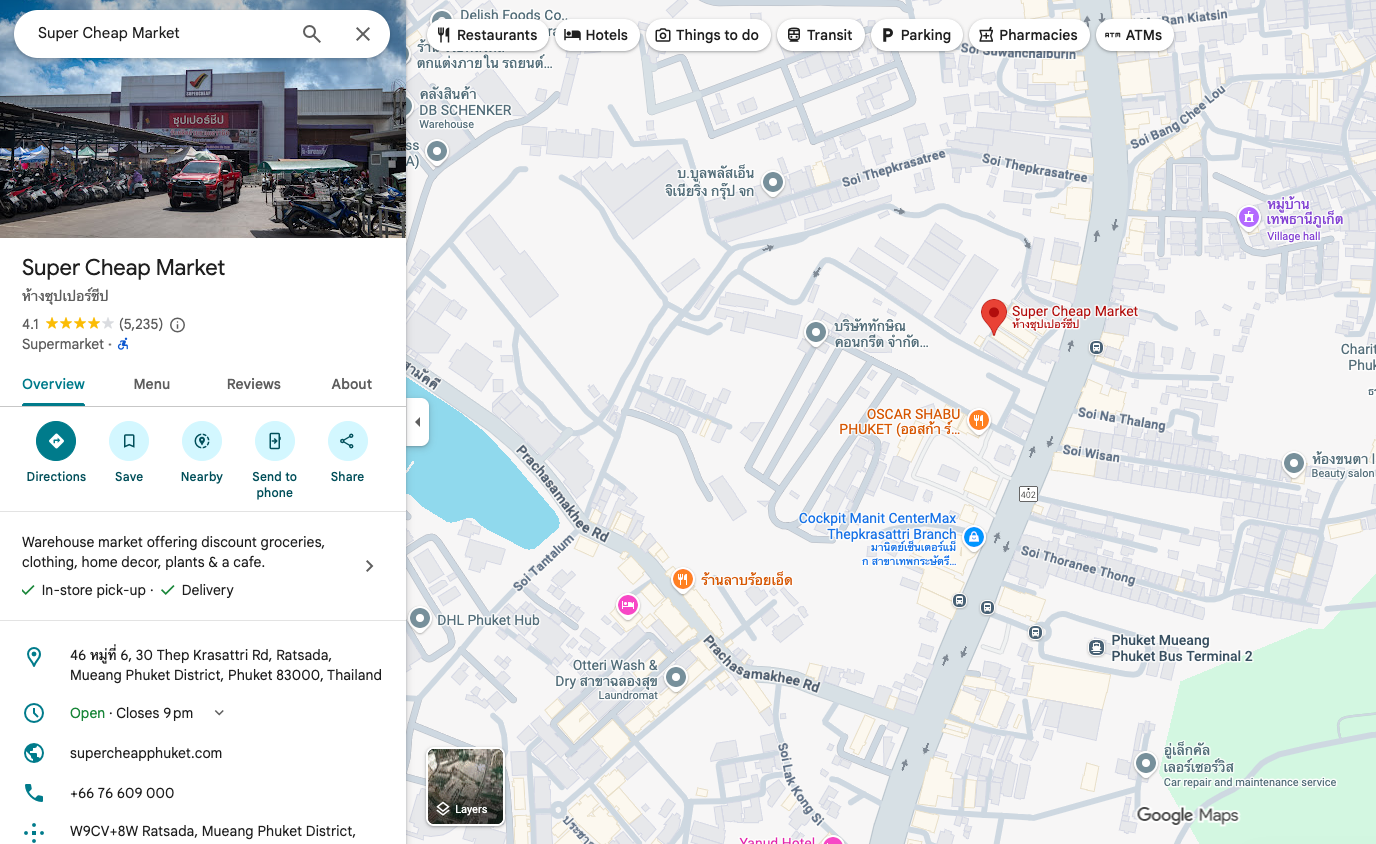Filter map by Restaurants
This screenshot has width=1376, height=844.
tap(487, 35)
